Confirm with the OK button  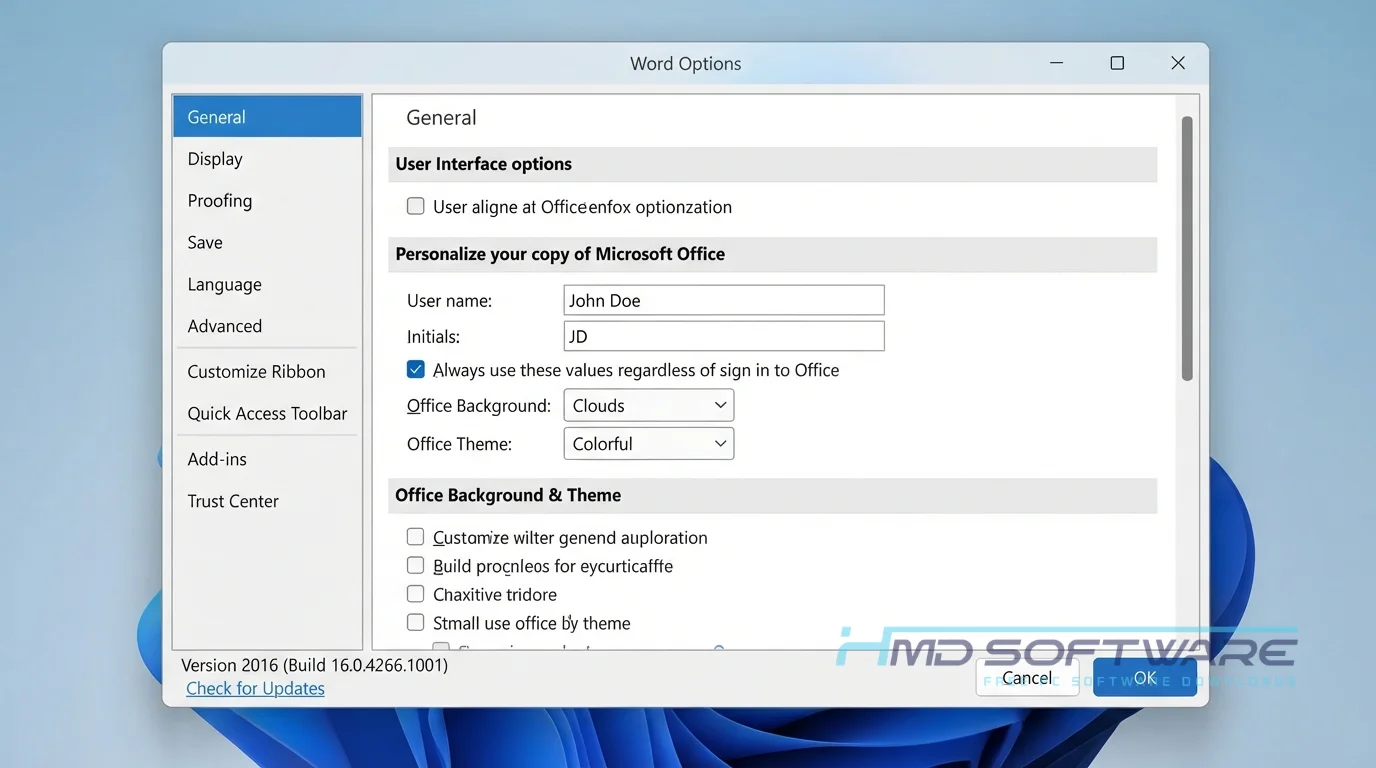[x=1145, y=678]
